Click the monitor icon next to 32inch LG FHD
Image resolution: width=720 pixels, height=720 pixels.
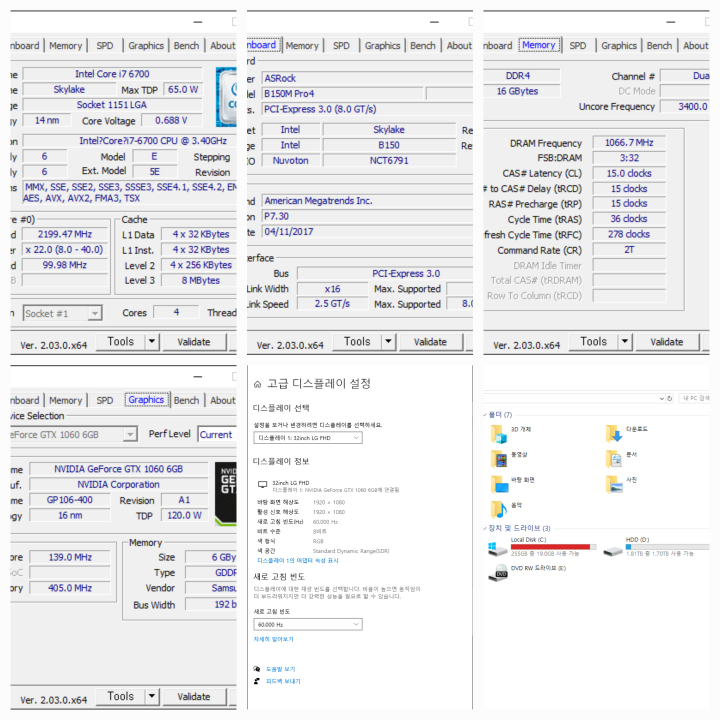pyautogui.click(x=263, y=484)
